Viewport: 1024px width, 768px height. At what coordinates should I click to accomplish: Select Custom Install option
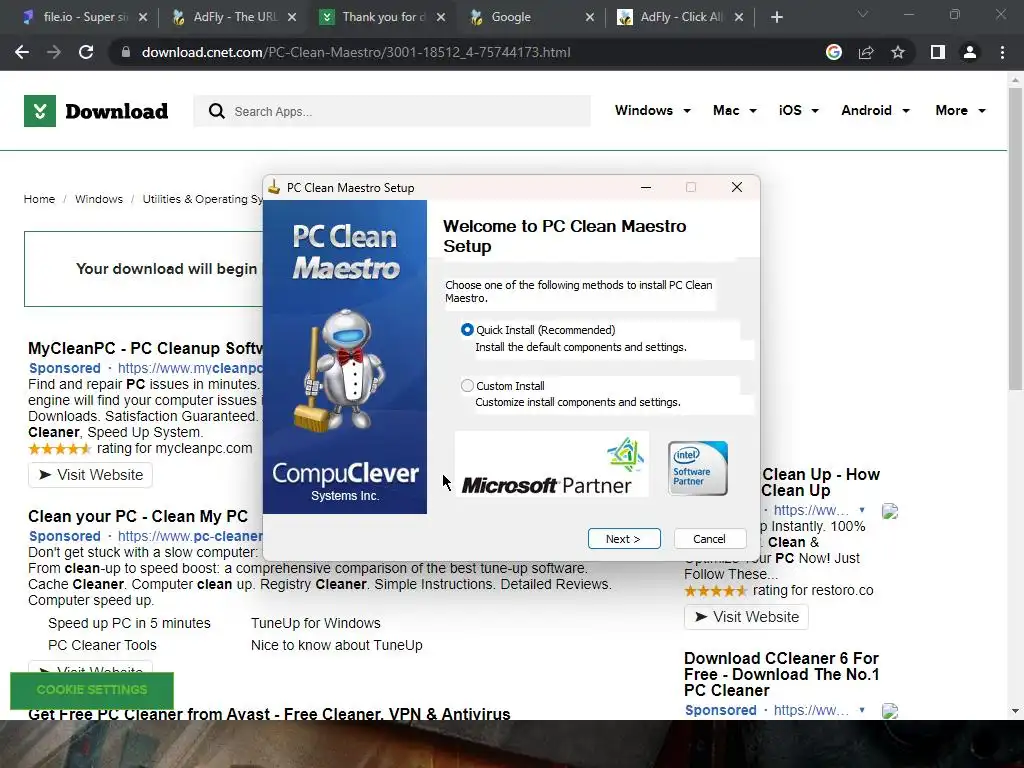coord(467,386)
